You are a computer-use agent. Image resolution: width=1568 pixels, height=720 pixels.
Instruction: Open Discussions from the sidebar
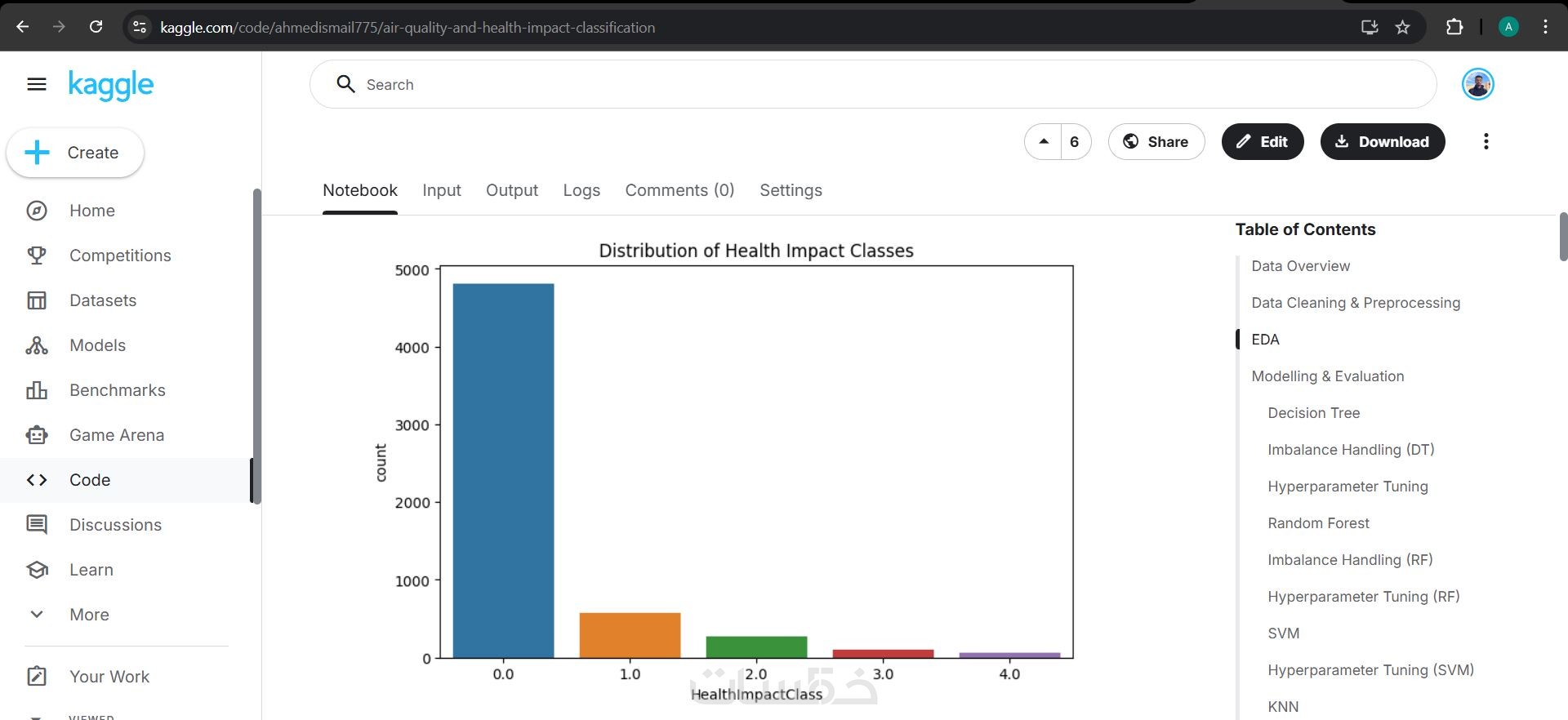tap(115, 525)
